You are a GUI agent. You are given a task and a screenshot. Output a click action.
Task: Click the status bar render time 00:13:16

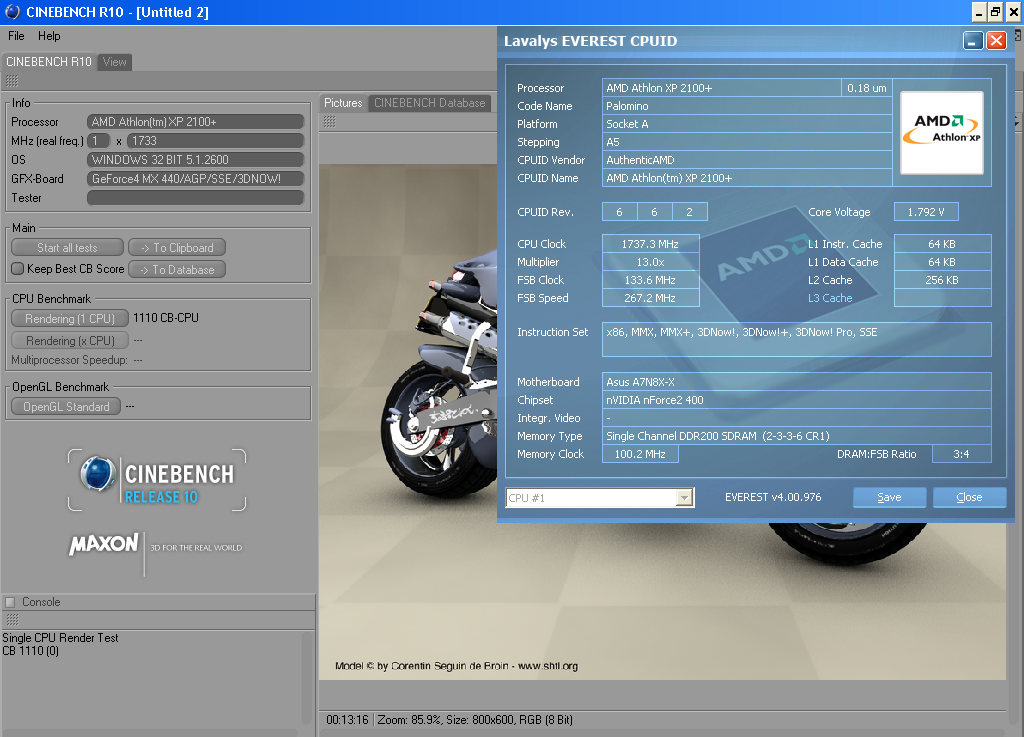[x=347, y=719]
